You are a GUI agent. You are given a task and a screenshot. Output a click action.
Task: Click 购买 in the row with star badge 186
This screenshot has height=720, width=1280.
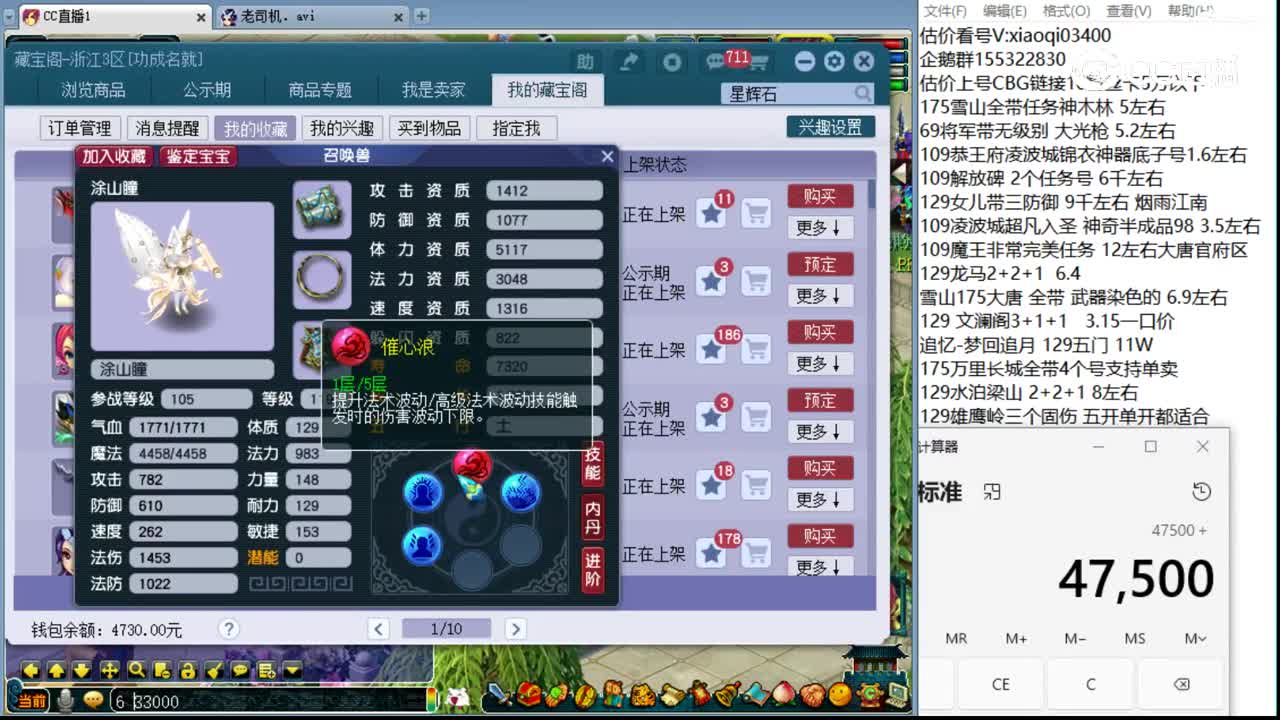click(819, 332)
